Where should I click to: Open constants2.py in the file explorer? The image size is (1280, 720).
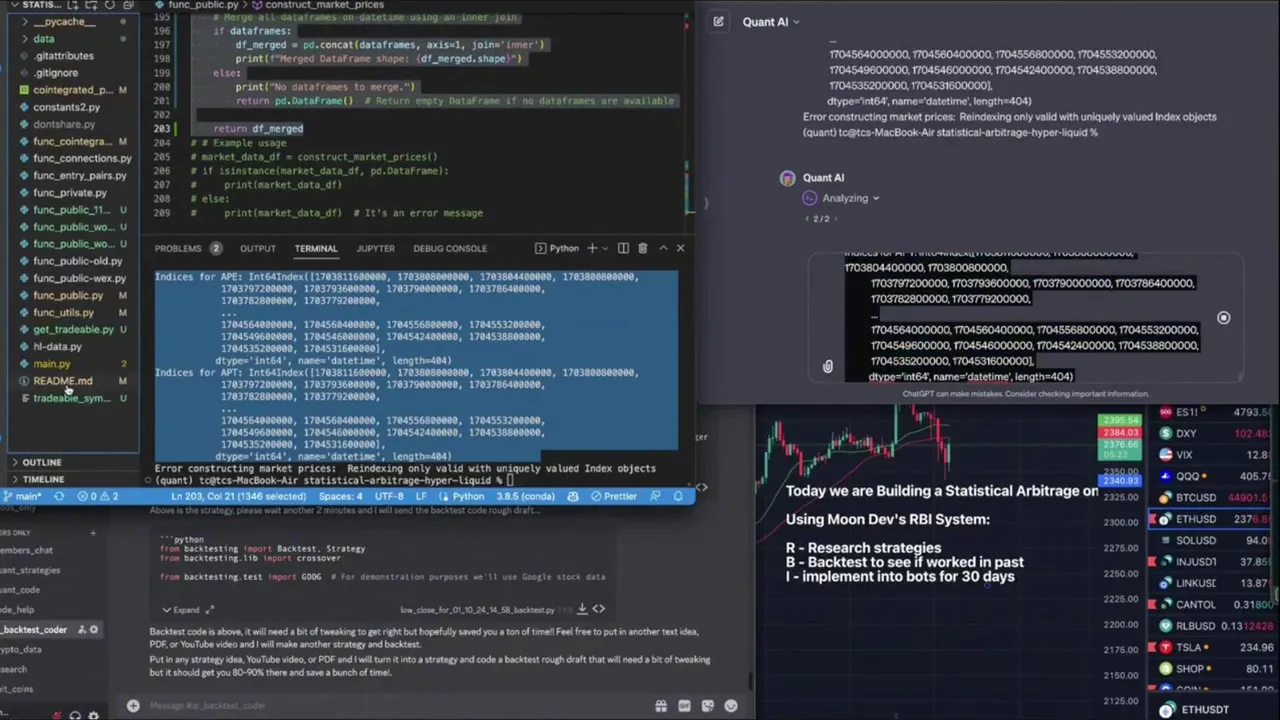pos(66,107)
